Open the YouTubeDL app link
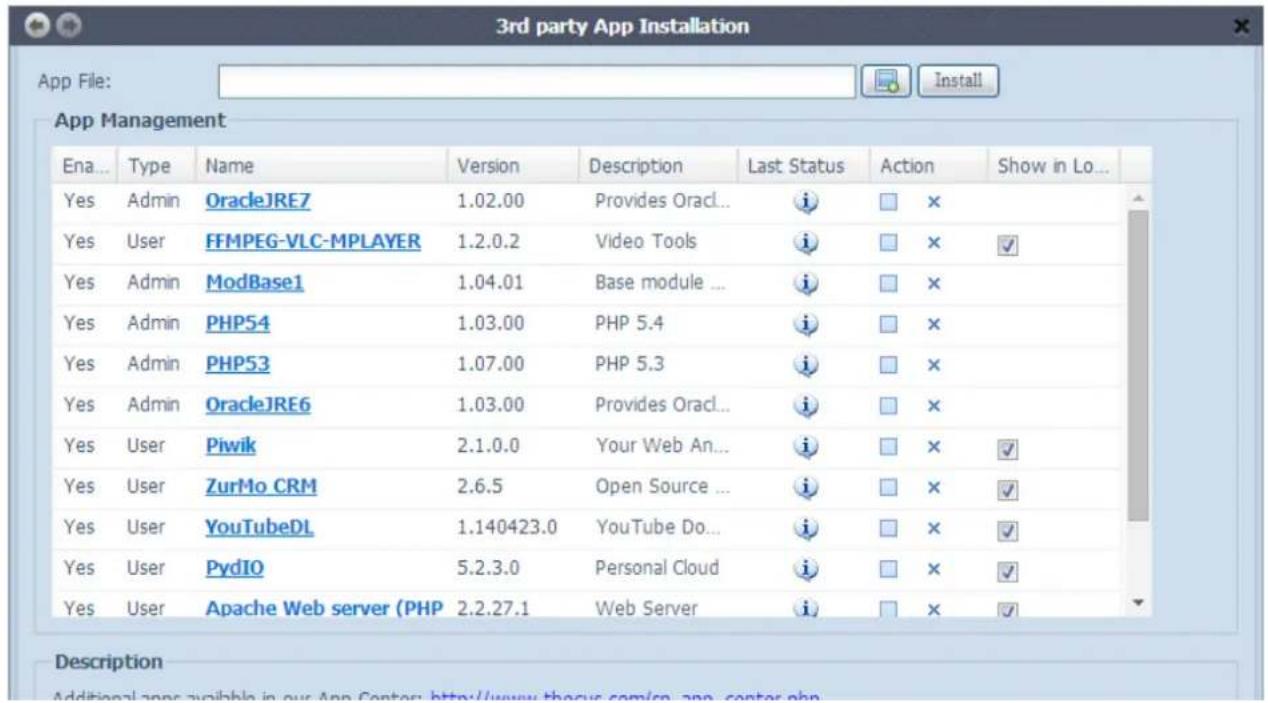This screenshot has width=1268, height=703. [x=259, y=528]
